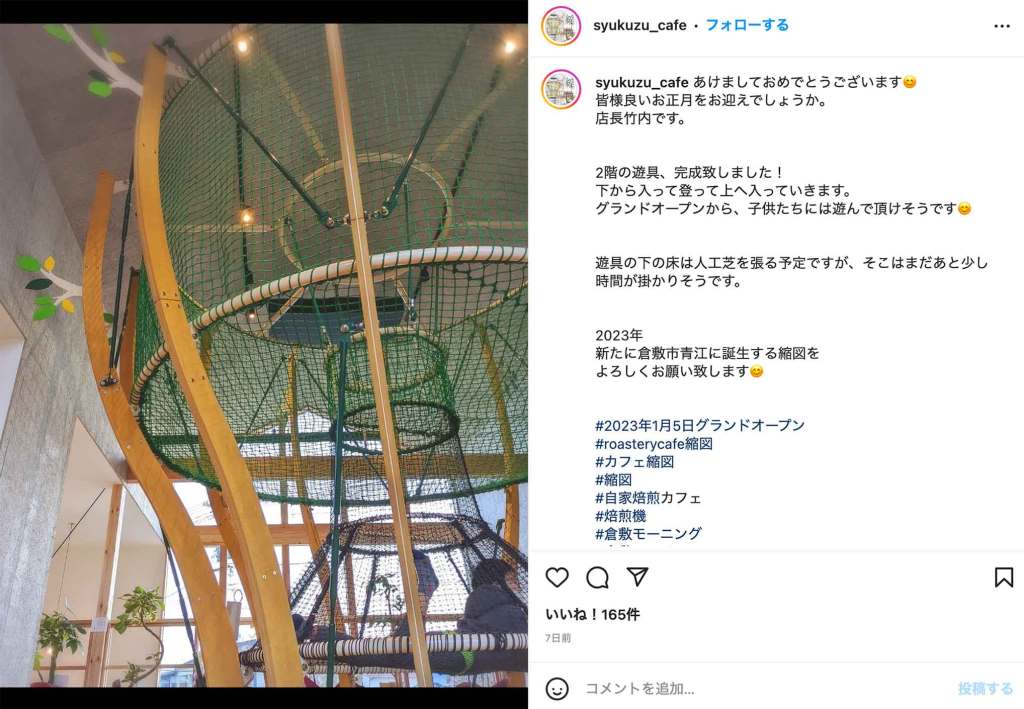View the likes list いいね！165件
The height and width of the screenshot is (709, 1024).
pos(592,615)
